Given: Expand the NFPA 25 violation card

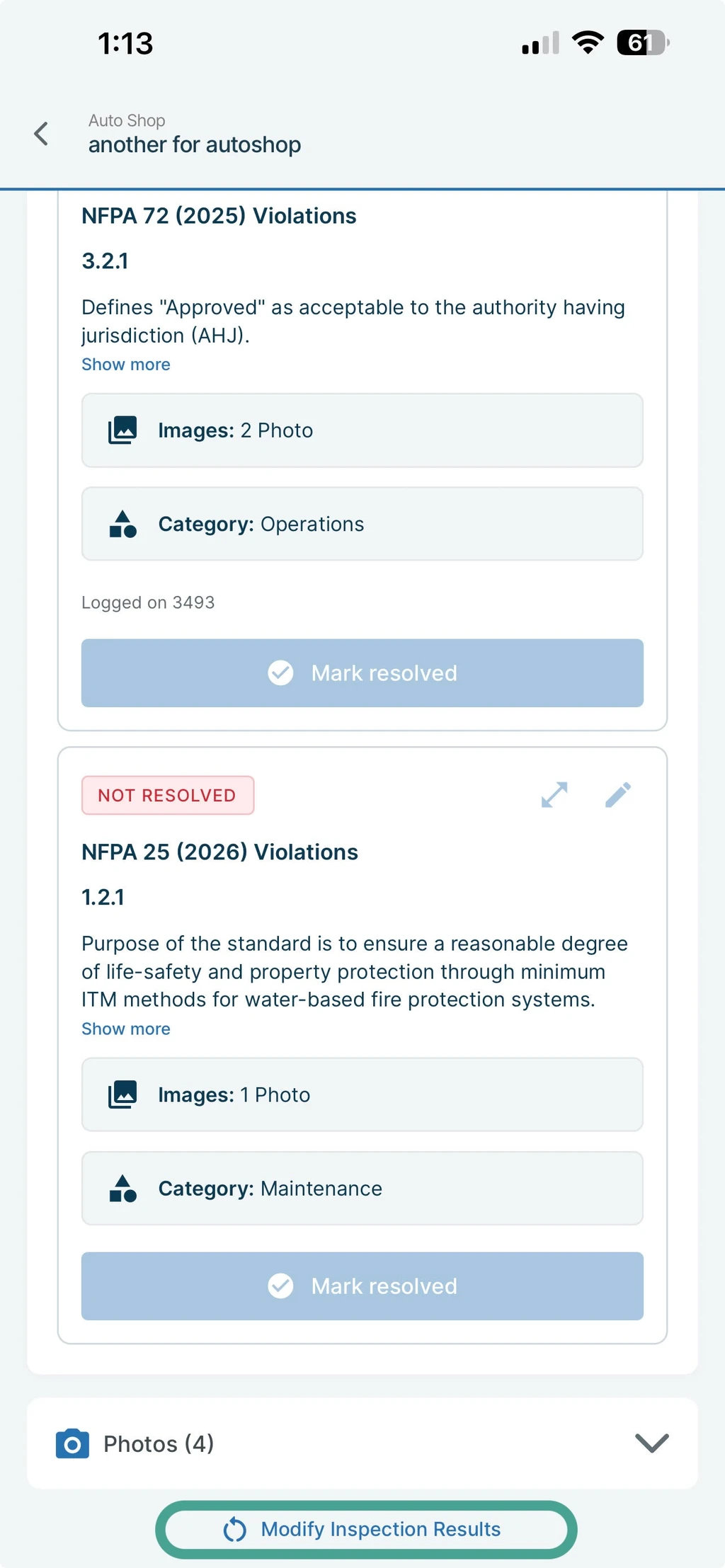Looking at the screenshot, I should coord(554,794).
